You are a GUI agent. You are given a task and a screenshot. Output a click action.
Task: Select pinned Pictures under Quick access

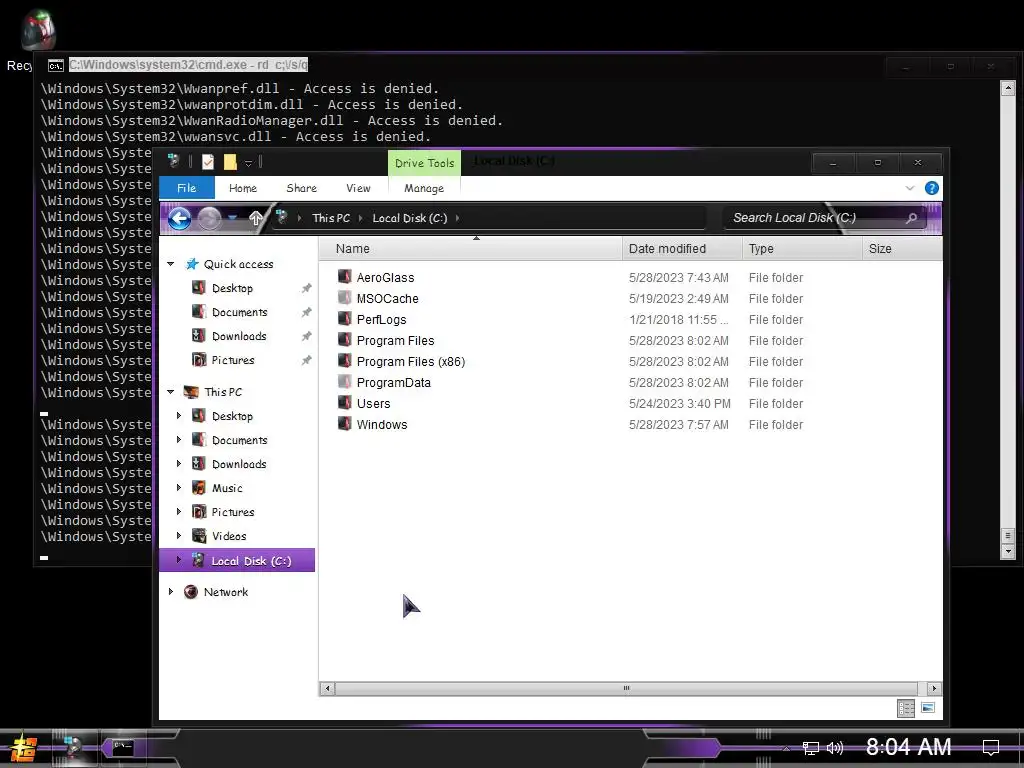(x=233, y=360)
